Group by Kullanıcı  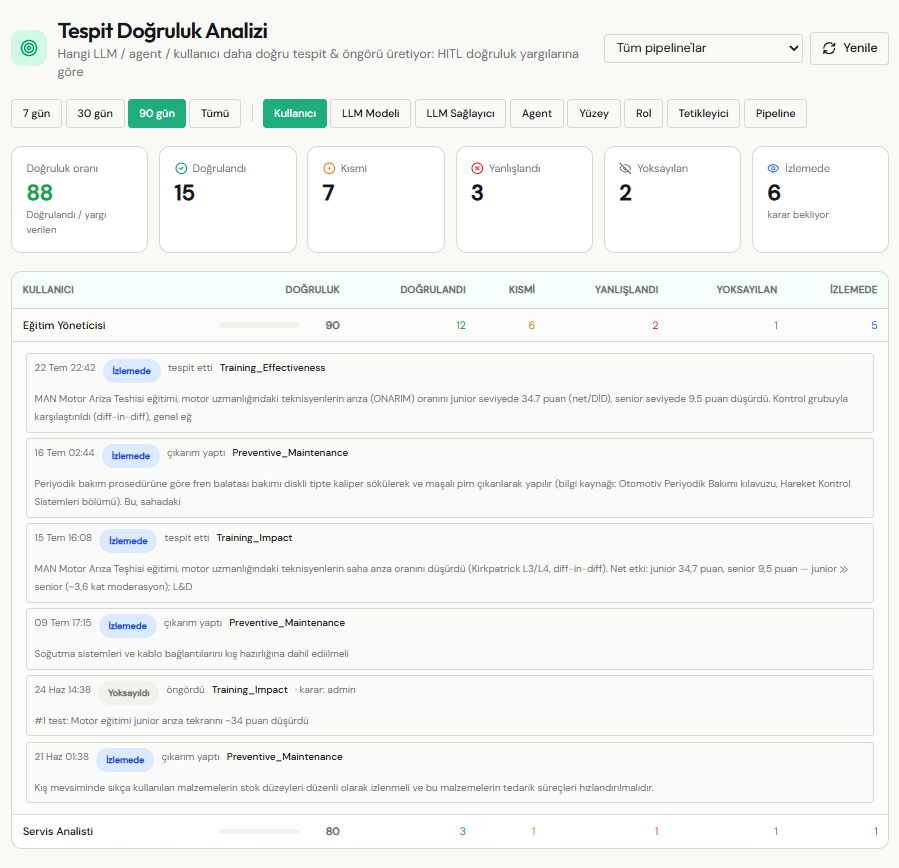(x=295, y=114)
